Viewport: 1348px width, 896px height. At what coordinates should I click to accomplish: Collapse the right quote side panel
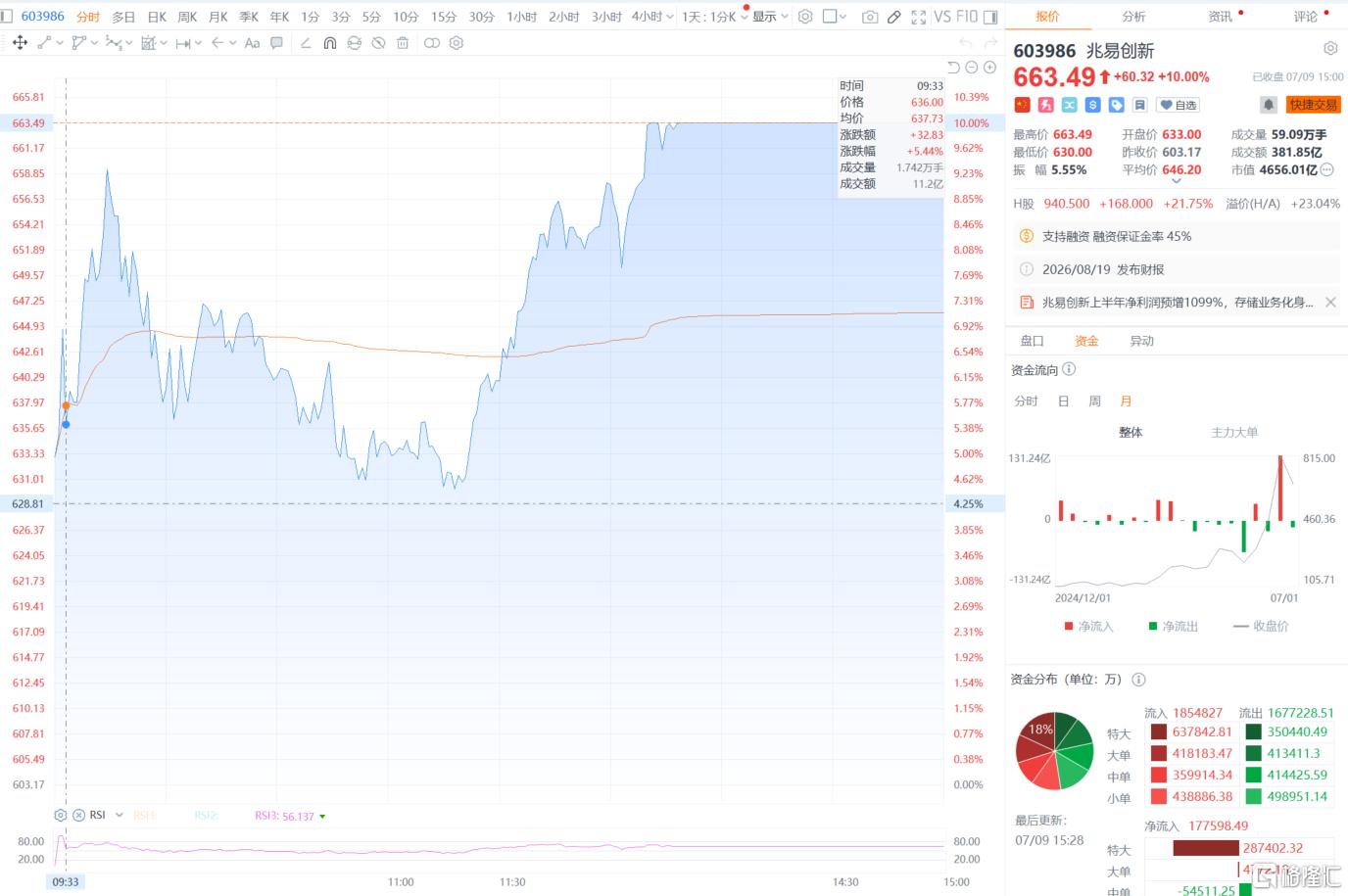click(x=990, y=17)
